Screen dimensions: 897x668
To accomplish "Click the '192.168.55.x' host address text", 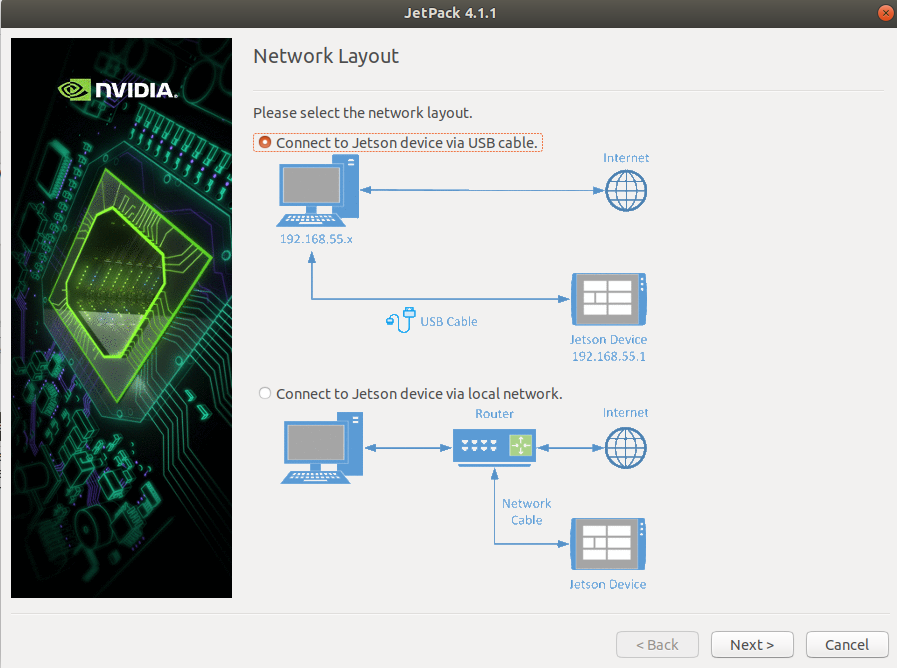I will tap(316, 239).
